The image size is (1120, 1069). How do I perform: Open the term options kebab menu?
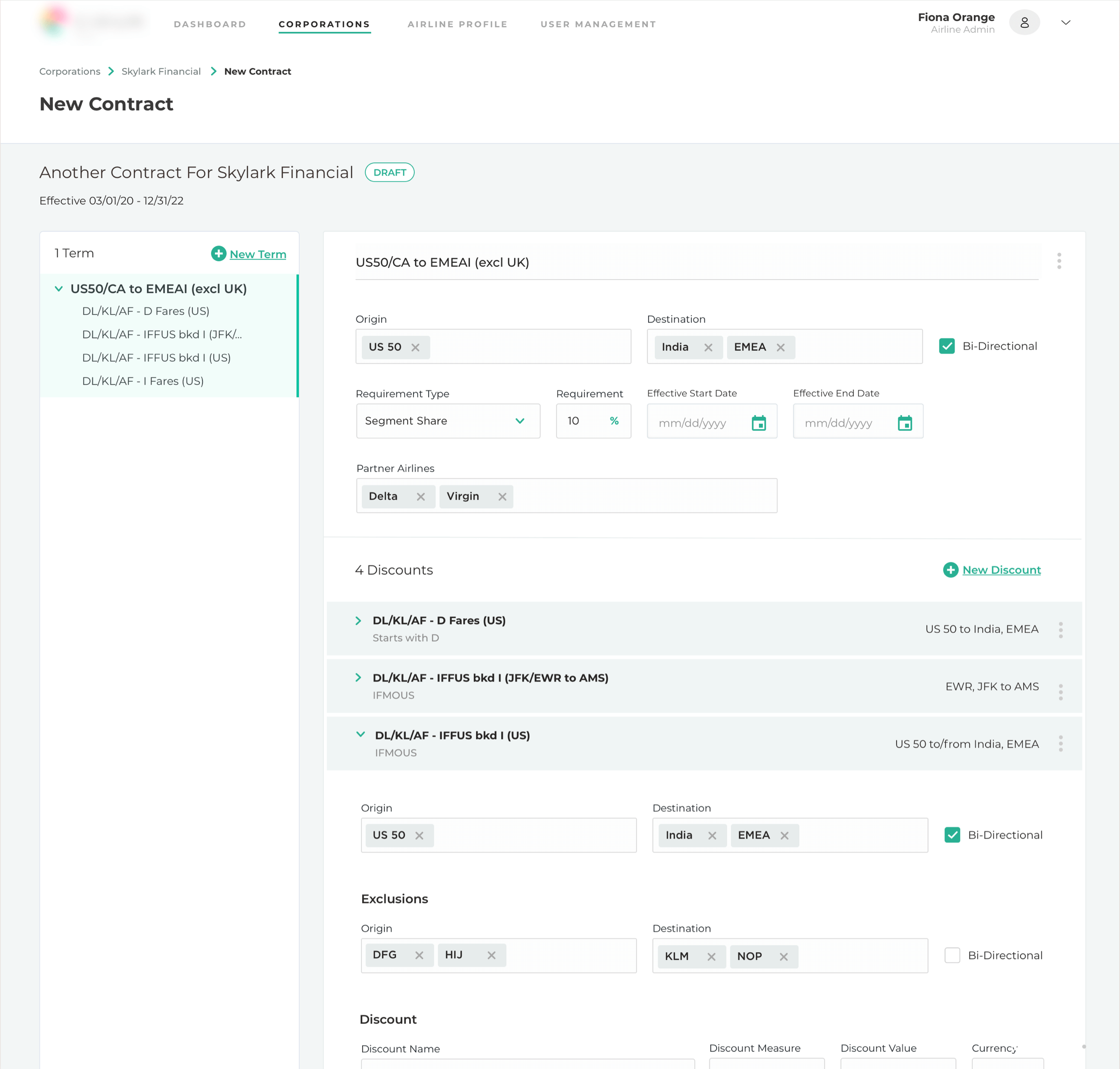coord(1060,261)
